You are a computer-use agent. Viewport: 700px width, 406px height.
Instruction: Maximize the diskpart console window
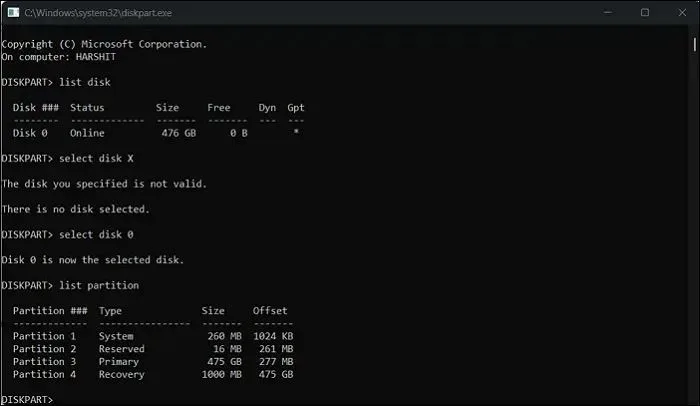click(x=645, y=12)
